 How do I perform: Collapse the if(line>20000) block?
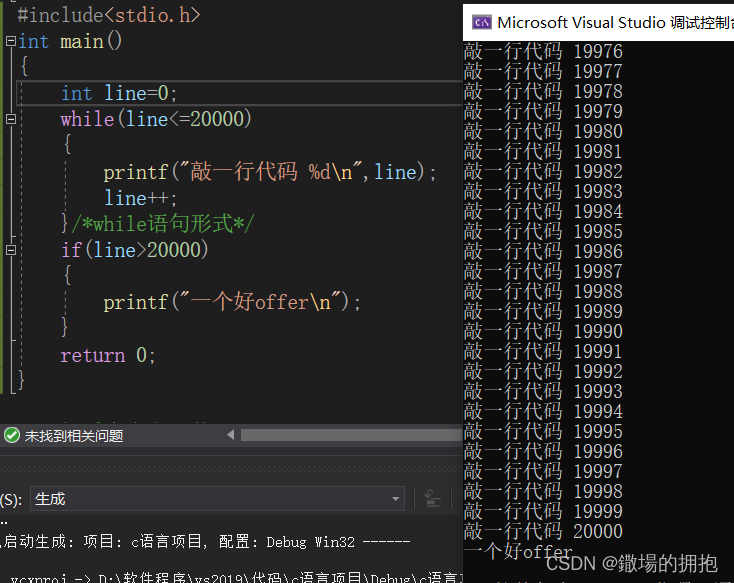(x=11, y=250)
